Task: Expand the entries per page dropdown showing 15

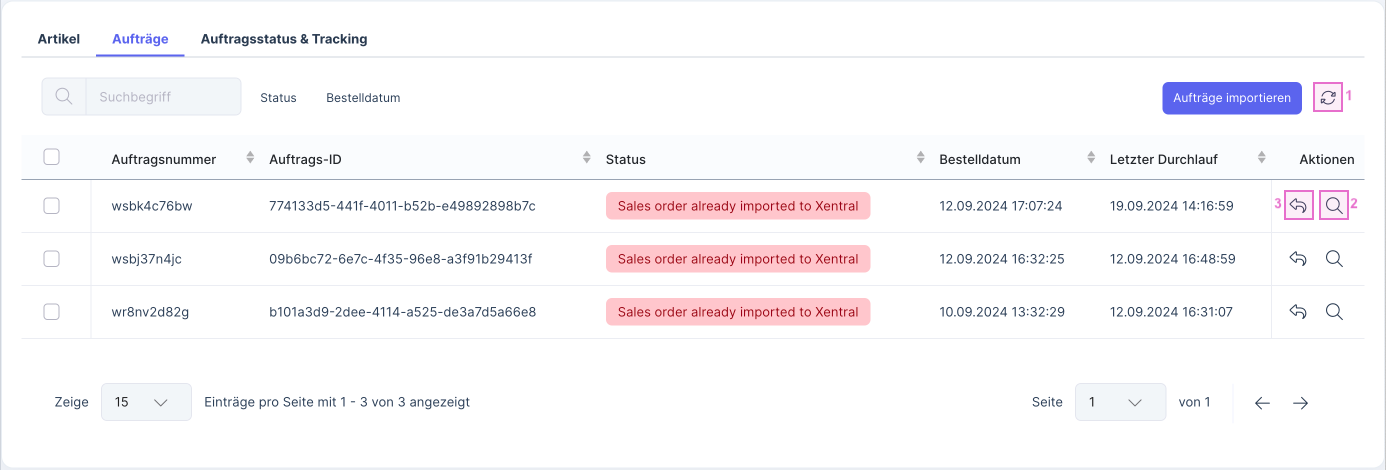Action: click(146, 402)
